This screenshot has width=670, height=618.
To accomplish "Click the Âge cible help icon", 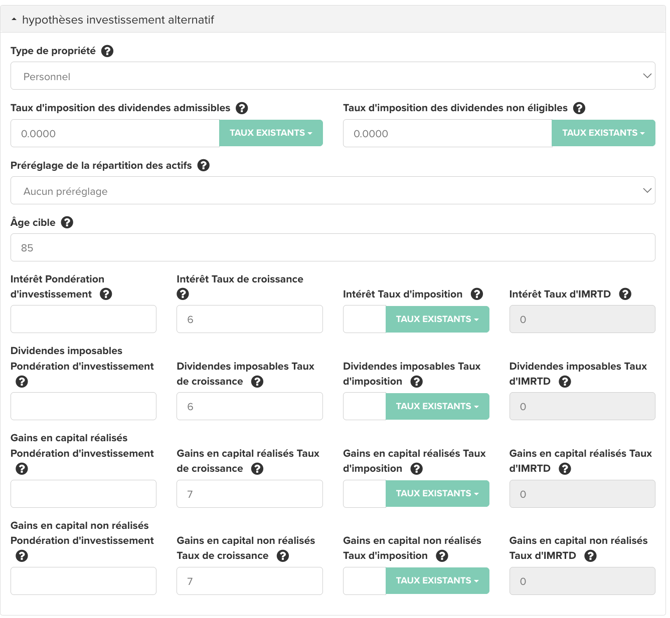I will pos(67,222).
